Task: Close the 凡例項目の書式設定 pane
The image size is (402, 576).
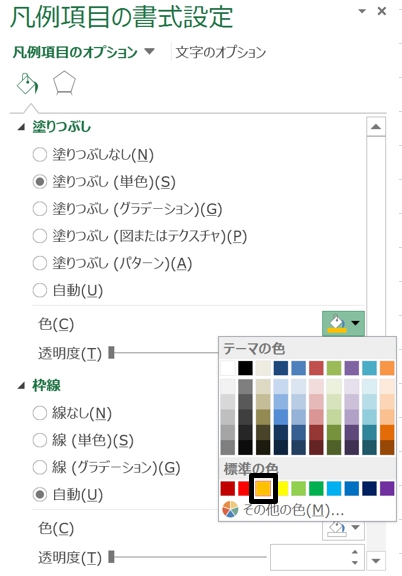Action: click(382, 11)
